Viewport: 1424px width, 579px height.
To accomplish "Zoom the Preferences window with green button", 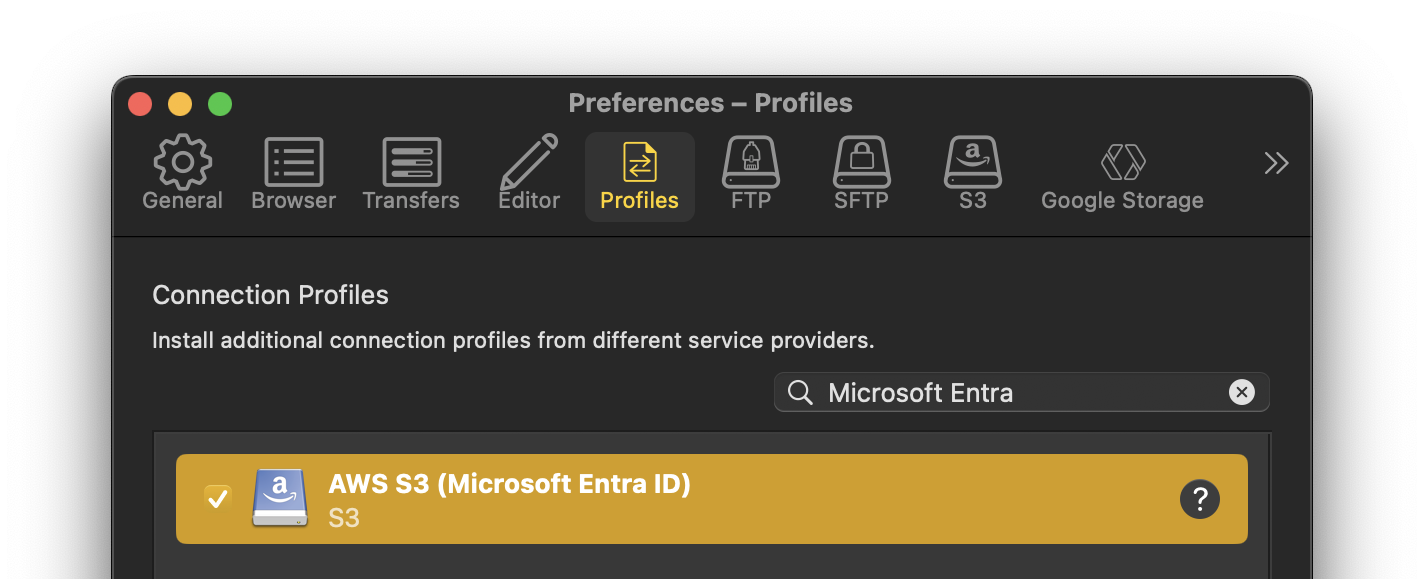I will click(x=220, y=104).
